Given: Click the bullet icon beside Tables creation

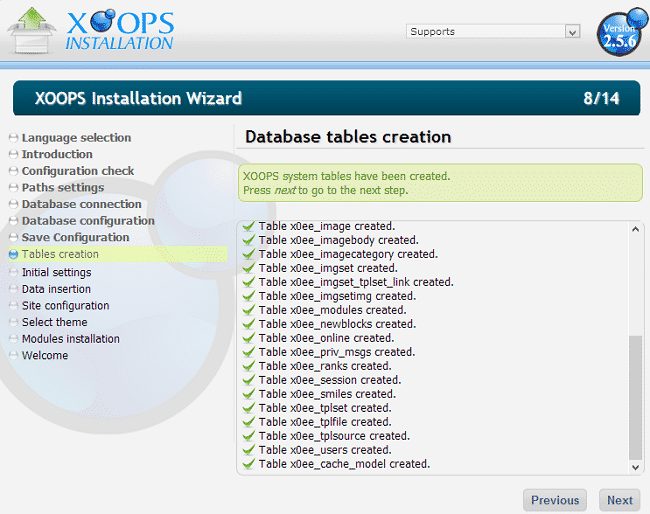Looking at the screenshot, I should tap(13, 255).
